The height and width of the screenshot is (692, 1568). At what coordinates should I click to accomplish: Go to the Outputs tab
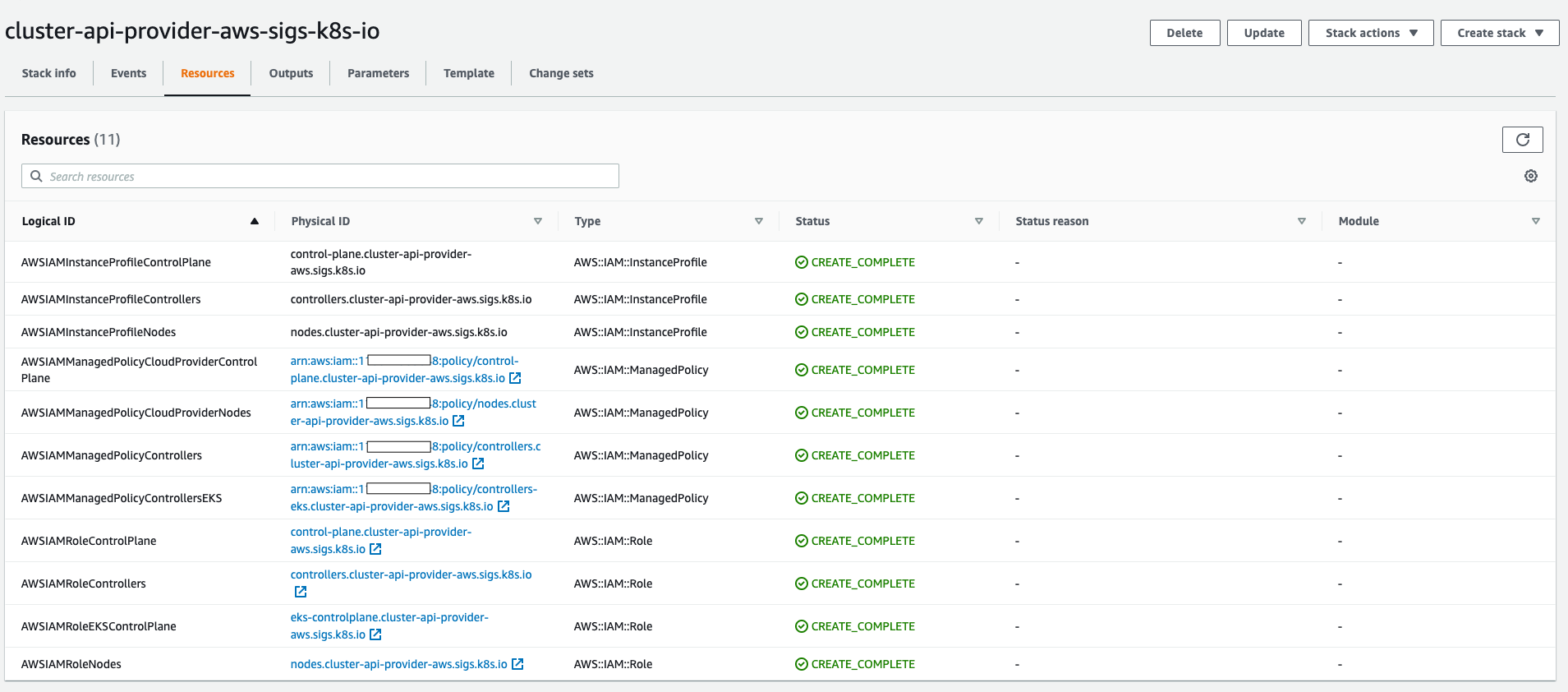pyautogui.click(x=291, y=73)
